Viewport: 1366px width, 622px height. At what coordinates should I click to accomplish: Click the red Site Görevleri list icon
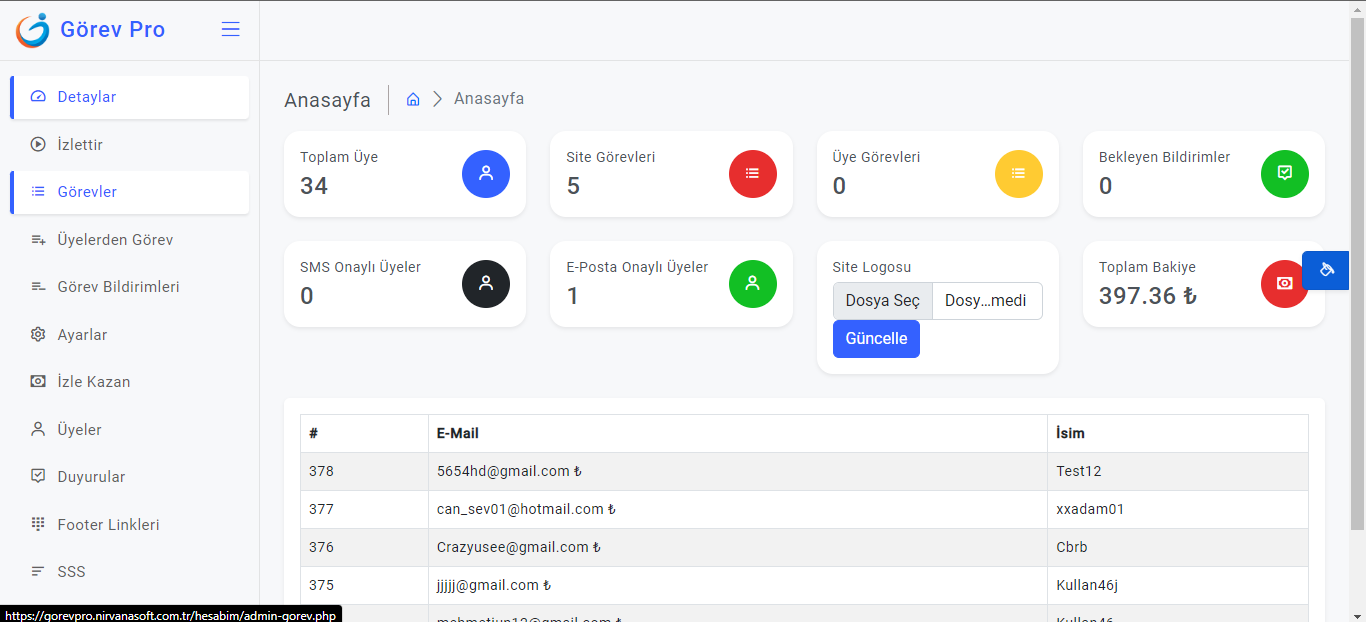click(x=753, y=173)
